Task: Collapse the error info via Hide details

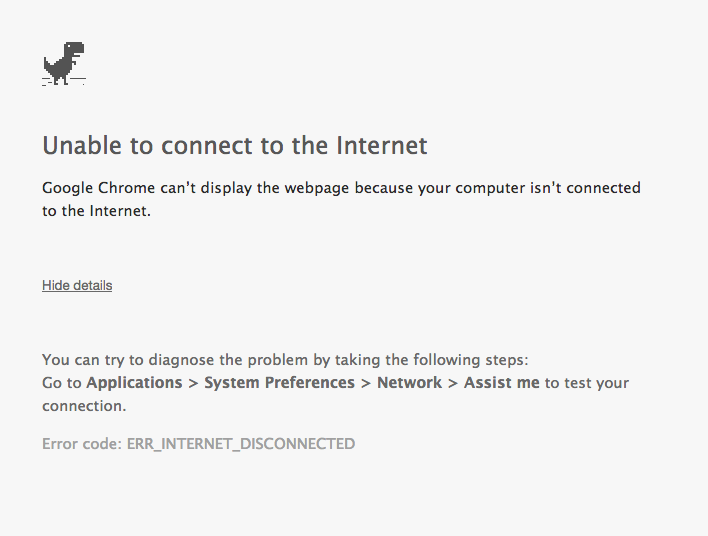Action: point(77,285)
